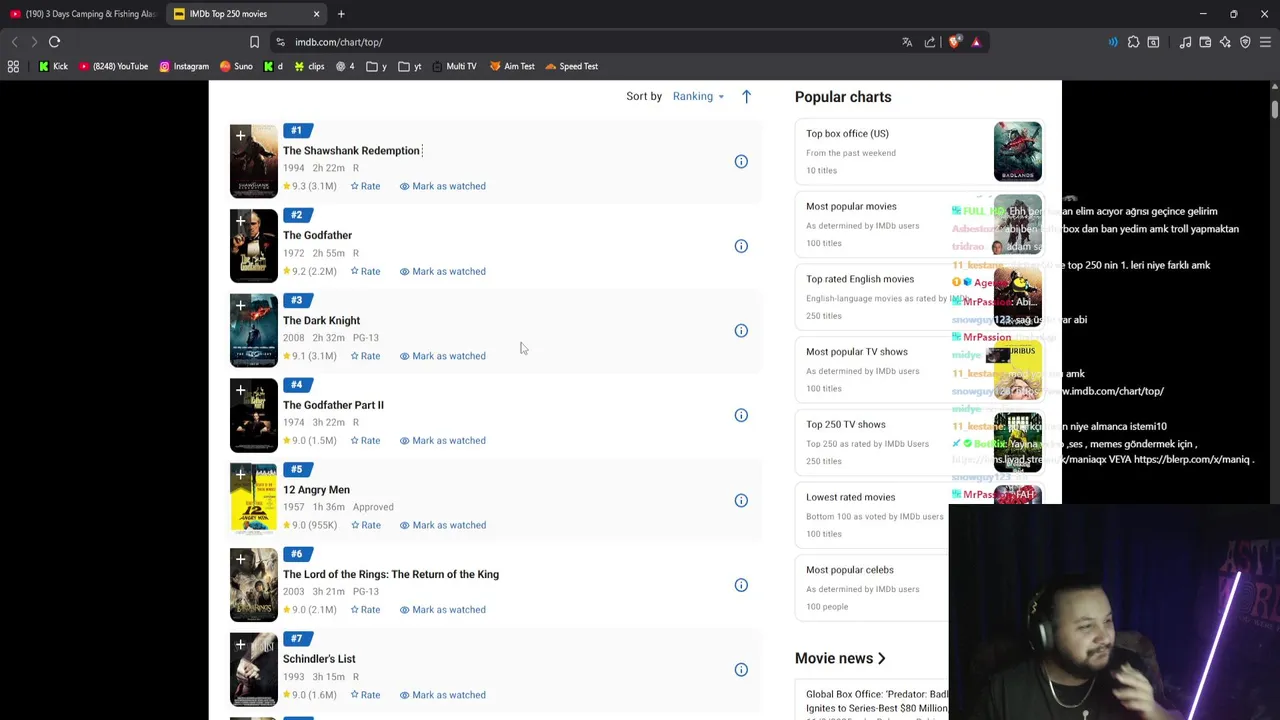Open Brave VPN shield icon

[1245, 42]
